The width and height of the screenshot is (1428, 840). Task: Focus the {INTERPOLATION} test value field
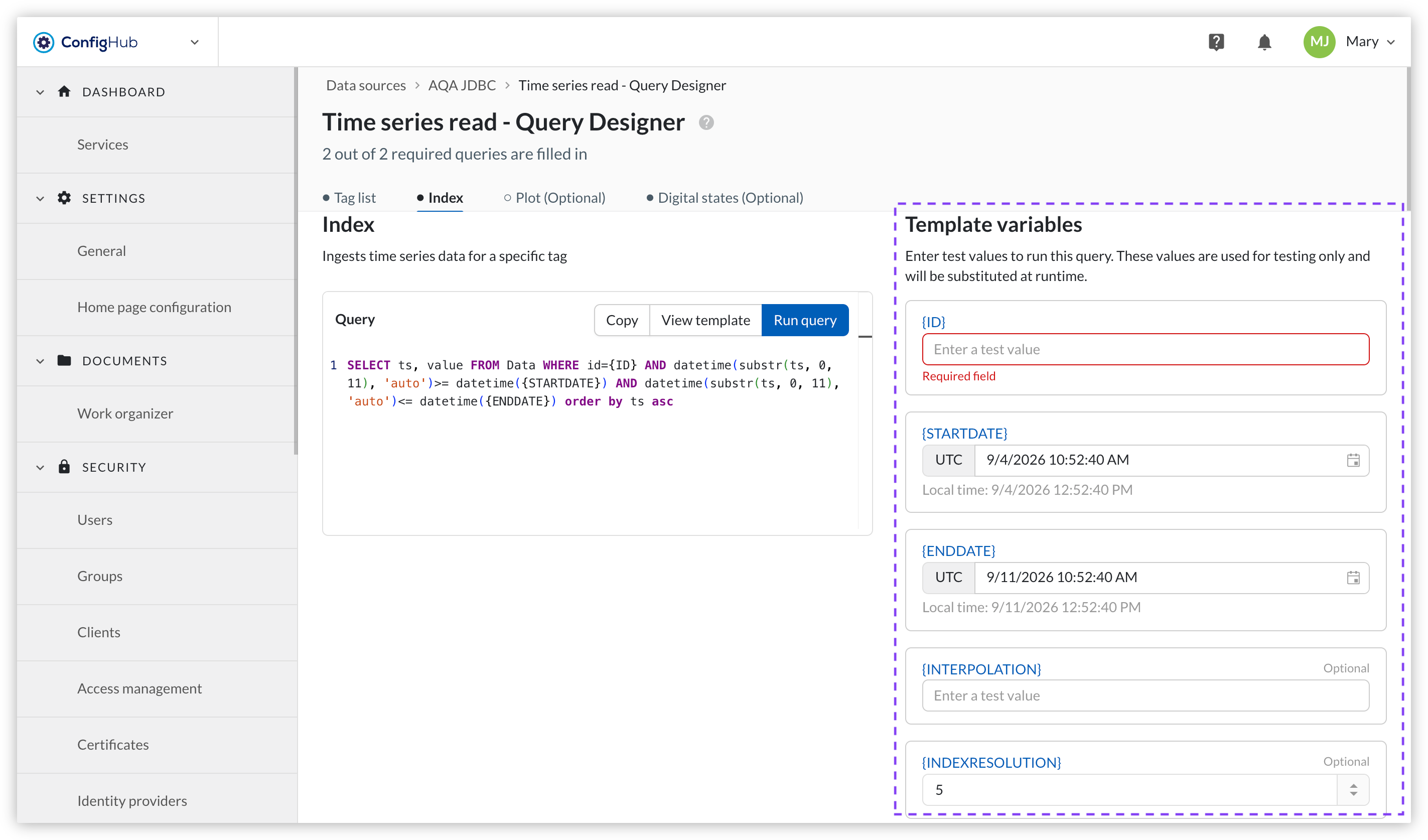click(x=1145, y=695)
